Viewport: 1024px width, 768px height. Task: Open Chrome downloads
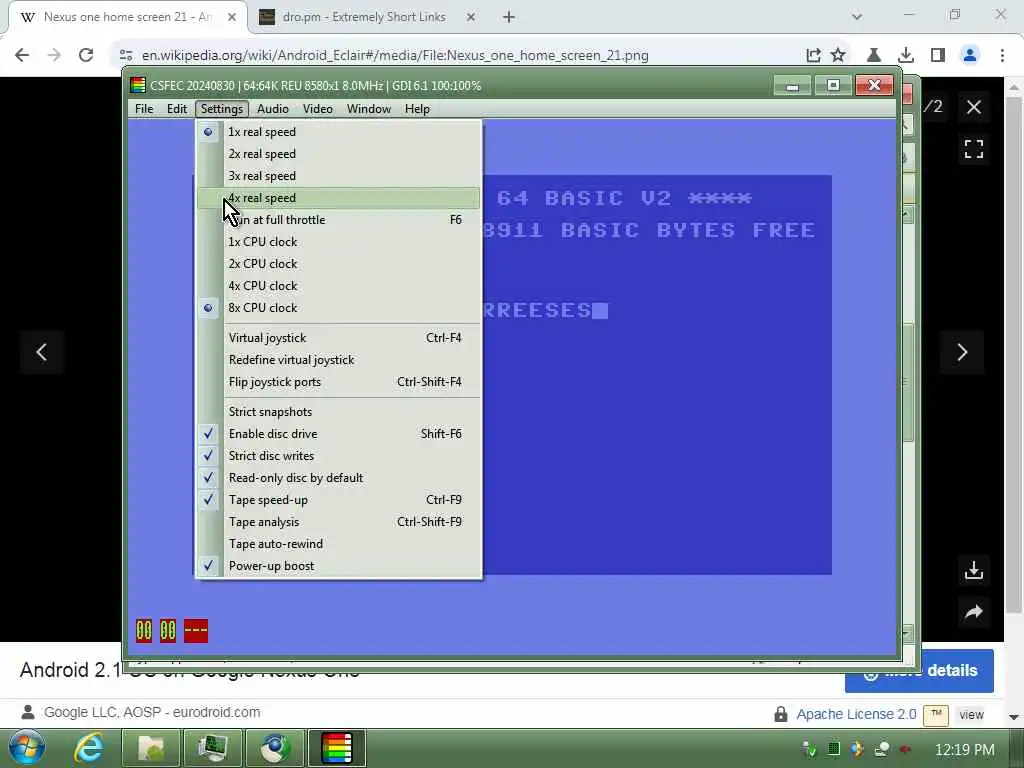point(906,56)
